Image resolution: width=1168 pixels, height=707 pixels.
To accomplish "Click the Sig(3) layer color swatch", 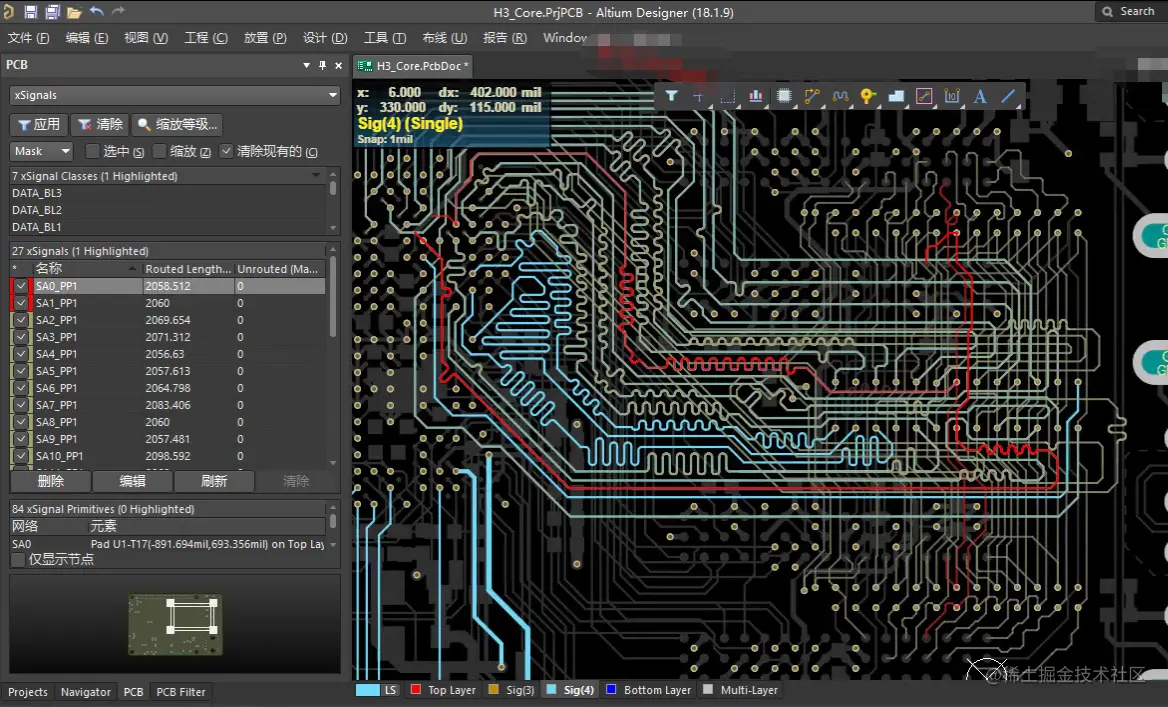I will click(x=493, y=690).
